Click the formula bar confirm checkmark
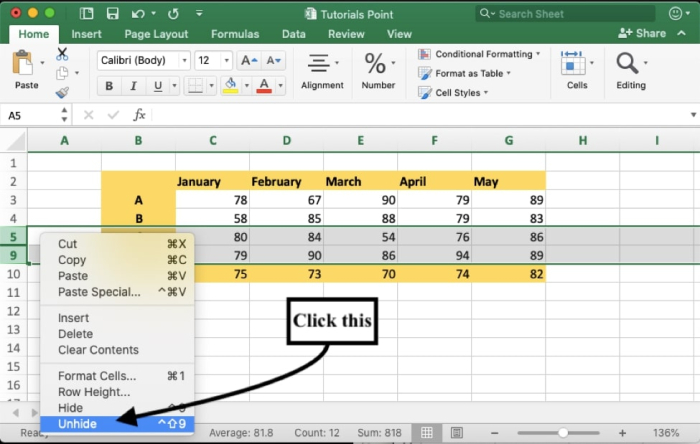Screen dimensions: 700x444 [113, 115]
